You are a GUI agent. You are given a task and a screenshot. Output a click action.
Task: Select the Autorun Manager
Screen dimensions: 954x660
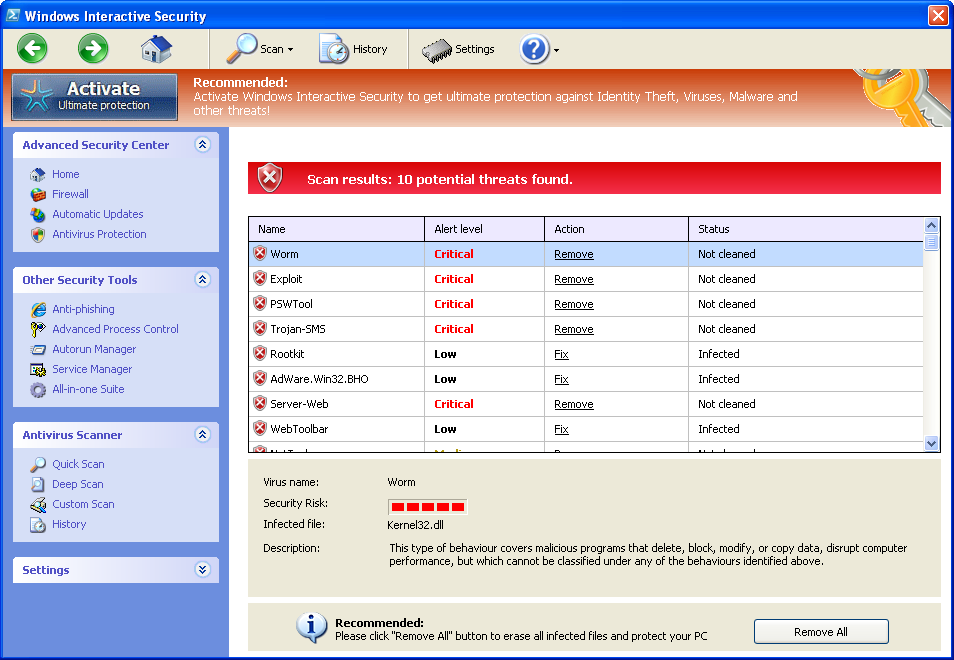click(x=93, y=349)
